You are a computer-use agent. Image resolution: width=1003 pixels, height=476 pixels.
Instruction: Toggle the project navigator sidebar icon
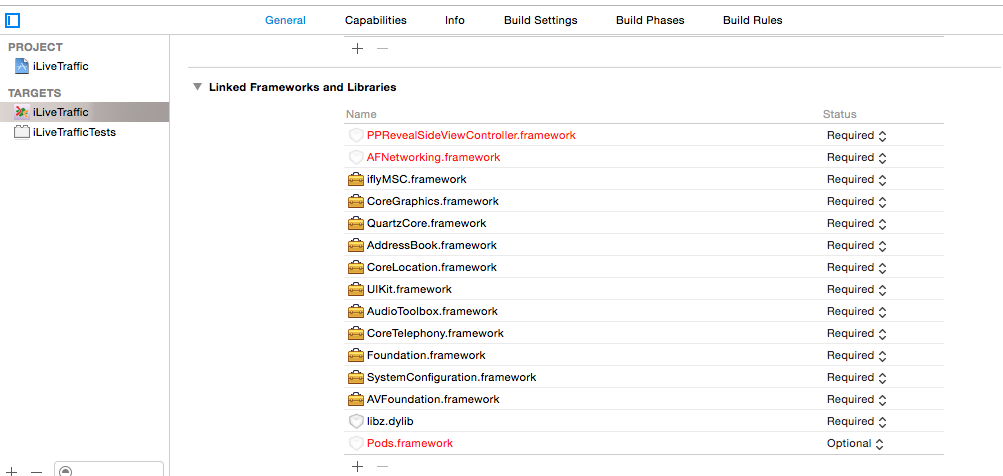13,20
